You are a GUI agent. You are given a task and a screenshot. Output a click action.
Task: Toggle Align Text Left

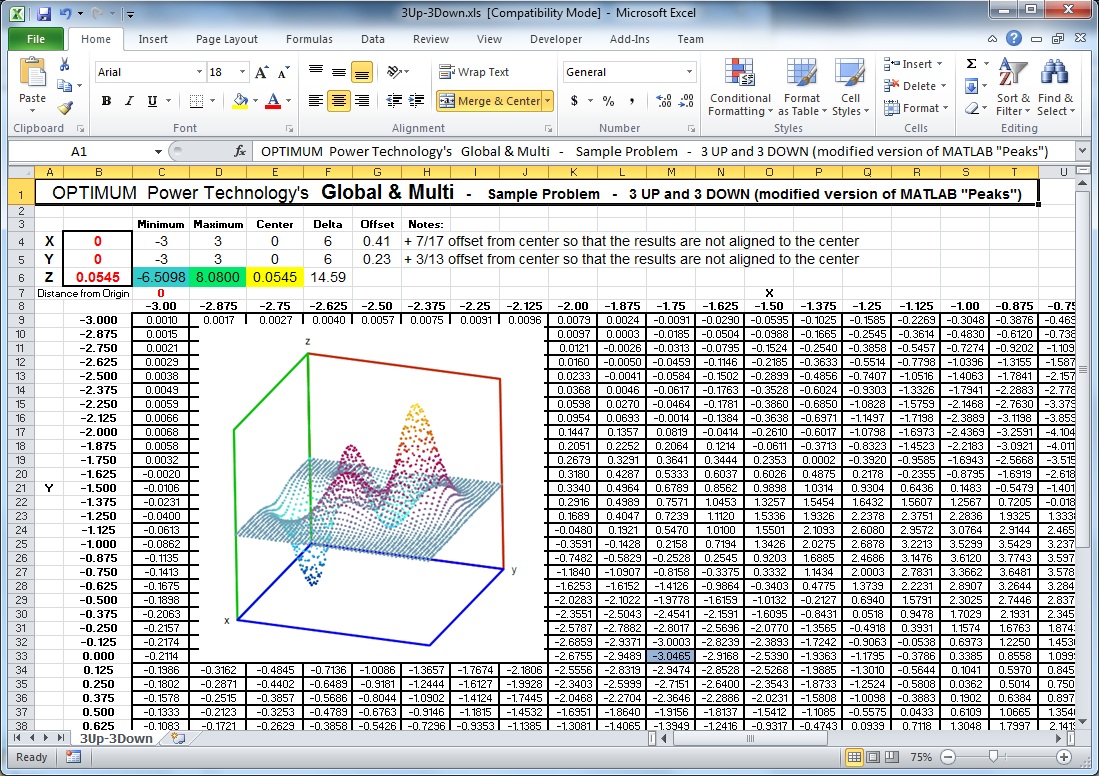316,101
